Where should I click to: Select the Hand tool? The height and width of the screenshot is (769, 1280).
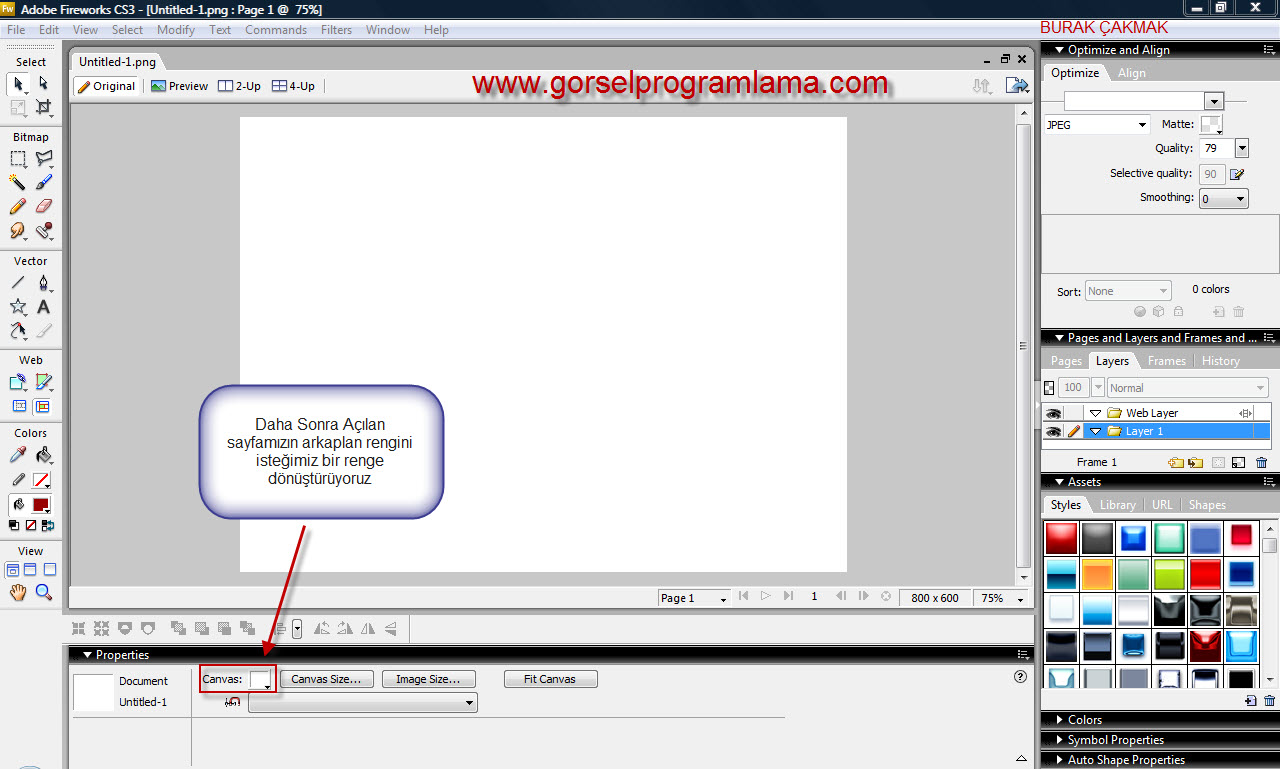pos(18,593)
